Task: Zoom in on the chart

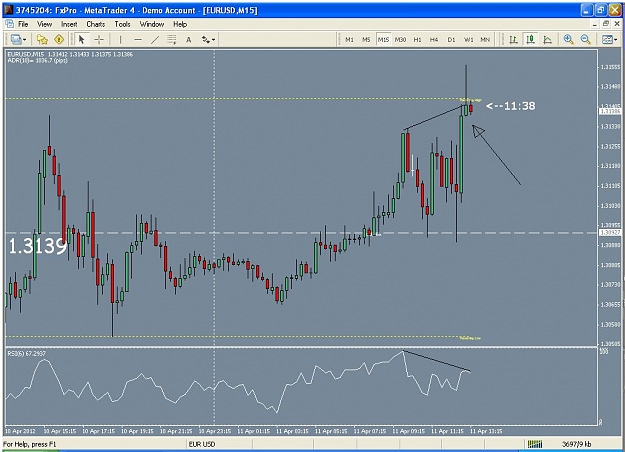Action: click(568, 39)
